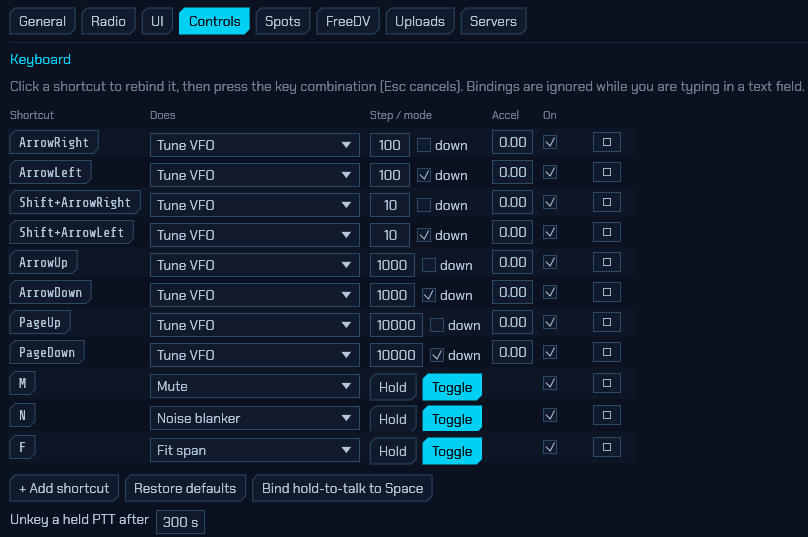The width and height of the screenshot is (808, 537).
Task: Open the UI tab
Action: 157,21
